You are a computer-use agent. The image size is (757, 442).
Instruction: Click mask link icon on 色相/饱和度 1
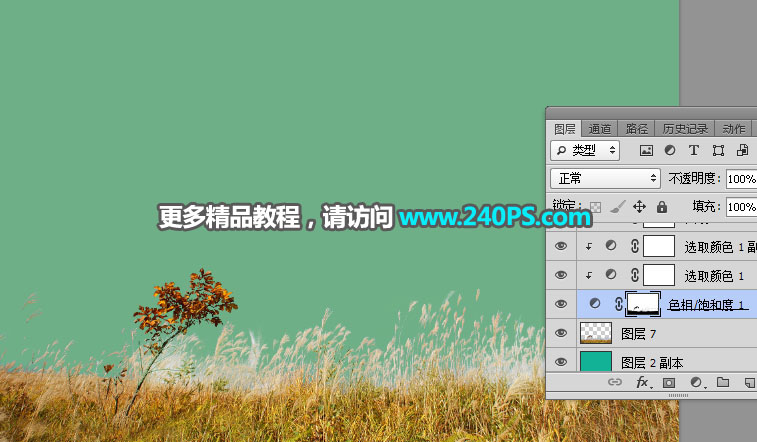(618, 304)
